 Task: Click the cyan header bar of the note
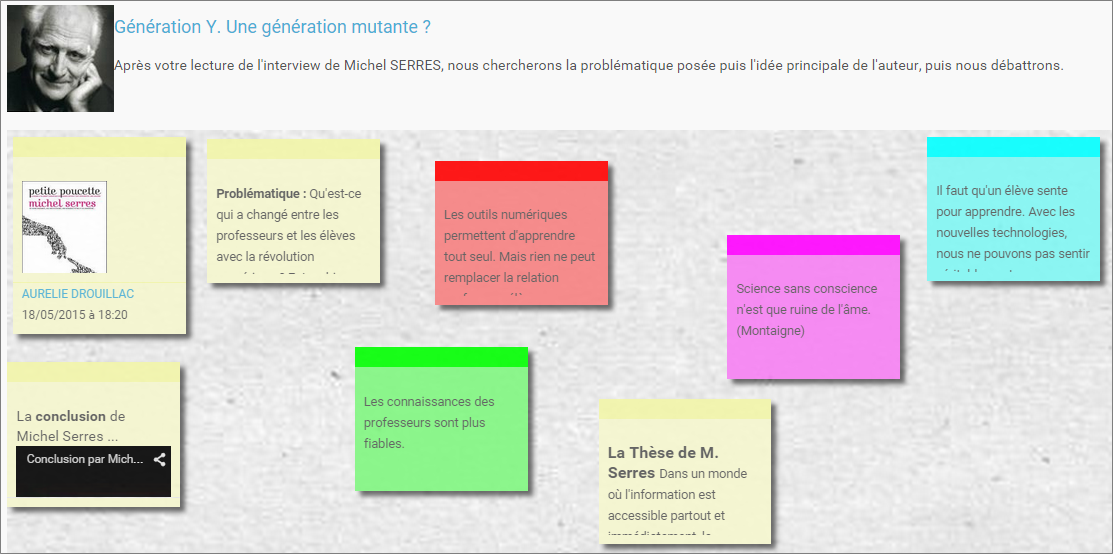(x=1013, y=147)
